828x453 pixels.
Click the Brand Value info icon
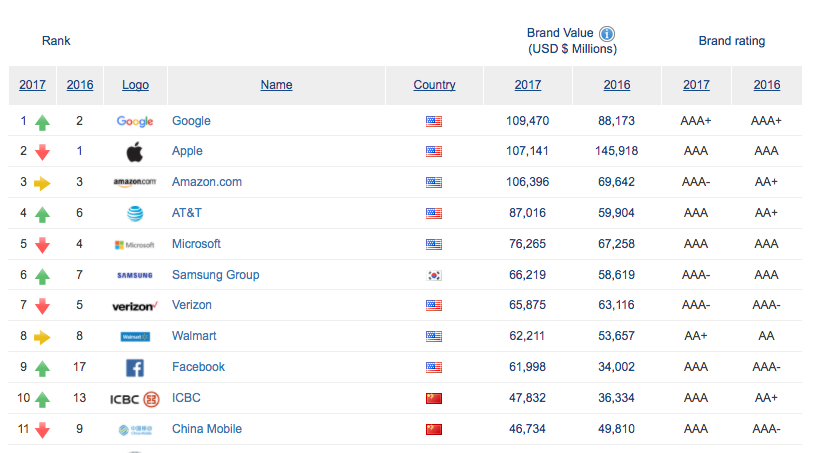[607, 33]
